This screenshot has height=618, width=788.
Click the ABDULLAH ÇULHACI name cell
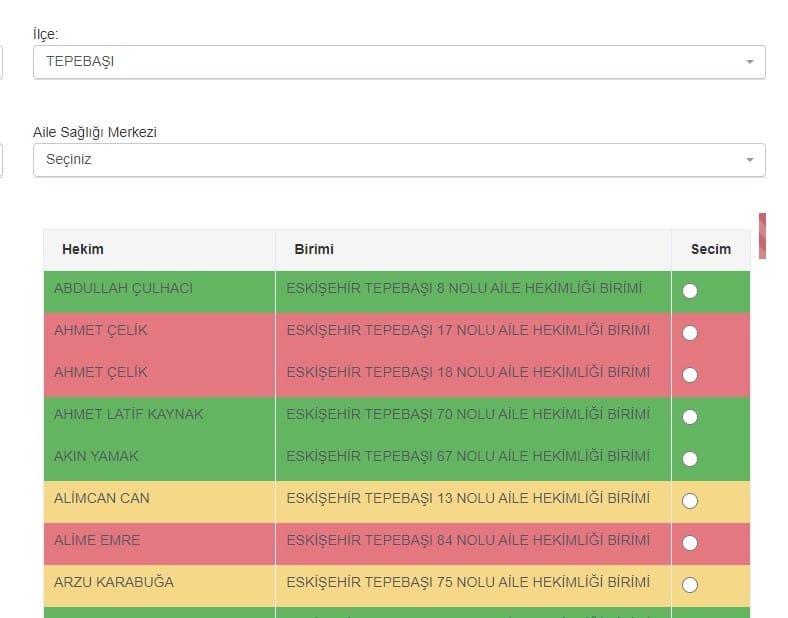(x=123, y=289)
